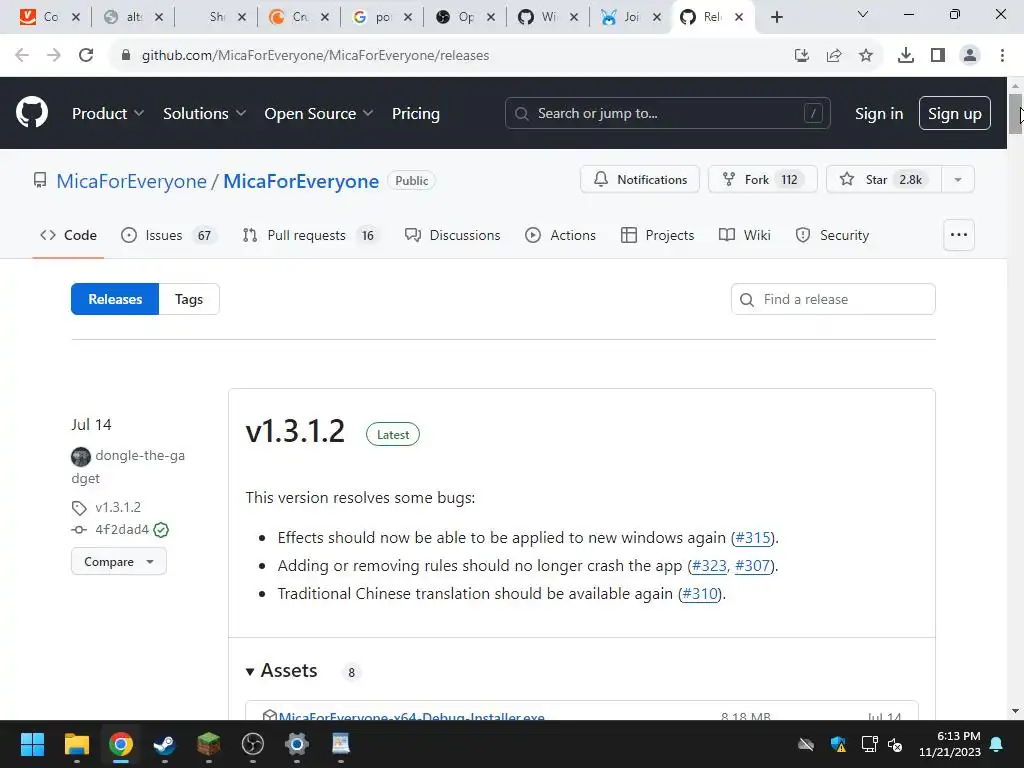Star the MicaForEveryone repository
The width and height of the screenshot is (1024, 768).
click(884, 180)
